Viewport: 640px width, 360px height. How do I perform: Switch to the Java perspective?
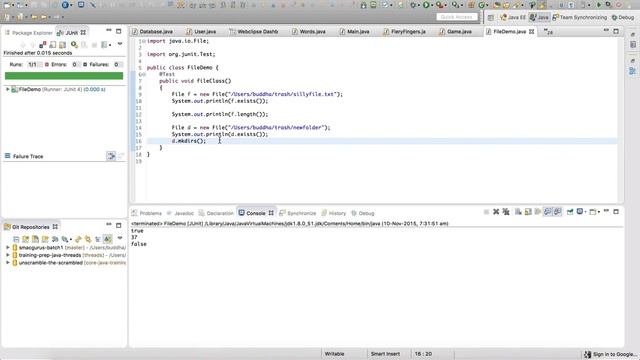[540, 17]
